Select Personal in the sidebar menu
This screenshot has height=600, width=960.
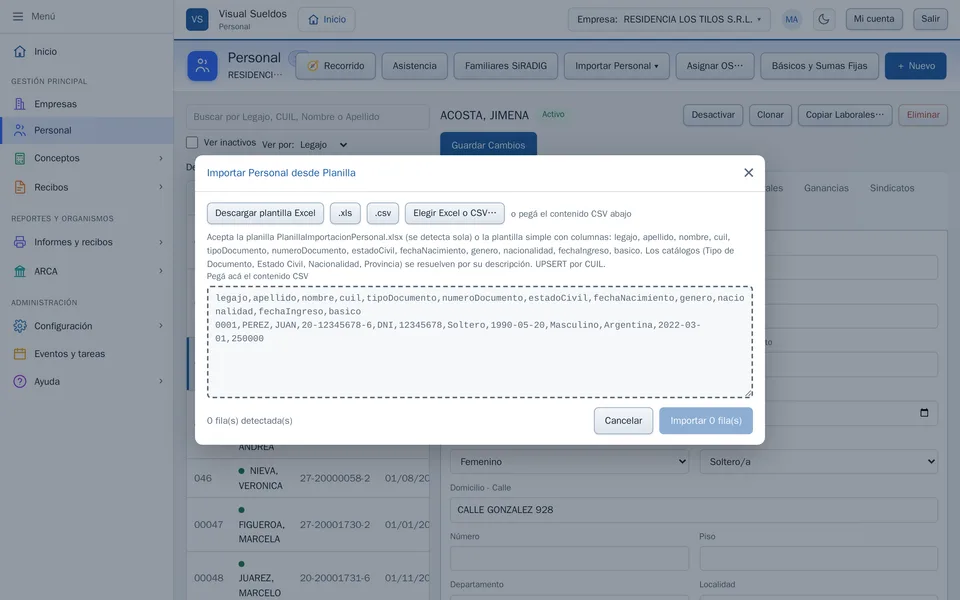[87, 130]
